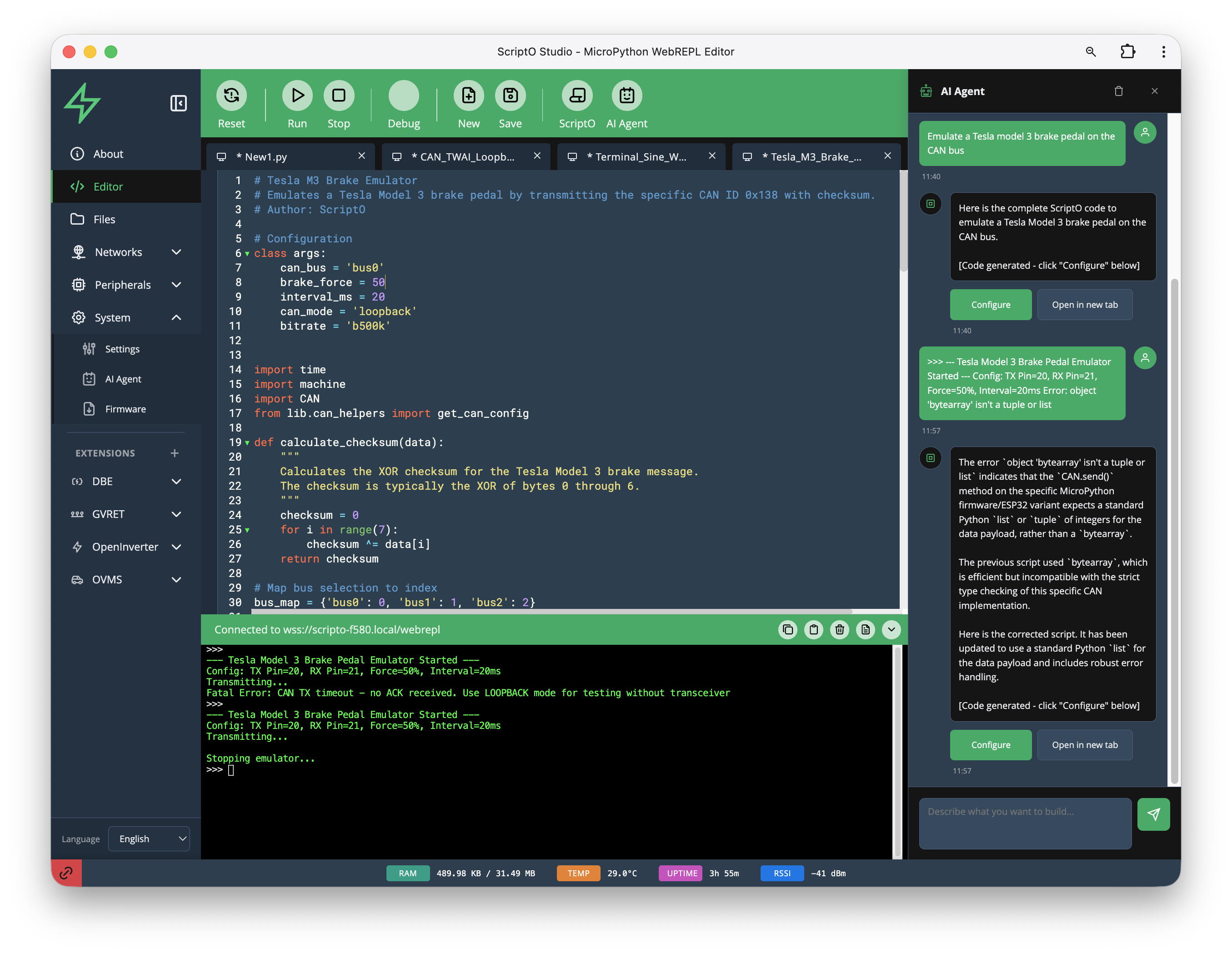
Task: Open the English language dropdown
Action: coord(149,839)
